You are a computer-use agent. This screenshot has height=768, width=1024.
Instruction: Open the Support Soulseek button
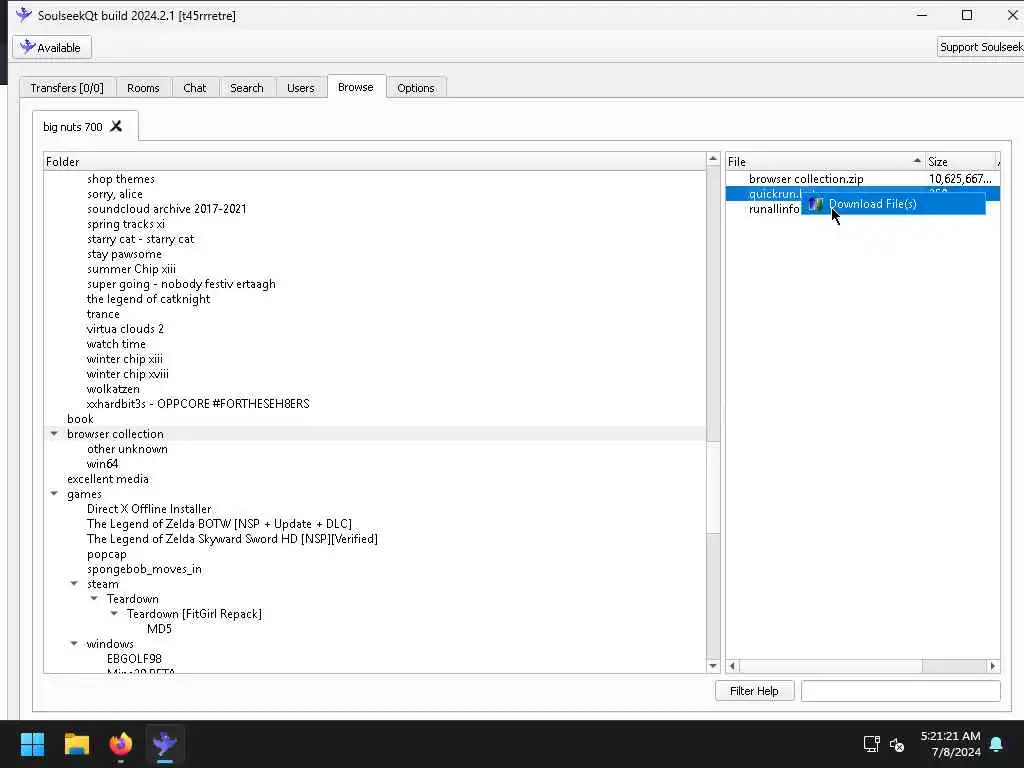(980, 47)
